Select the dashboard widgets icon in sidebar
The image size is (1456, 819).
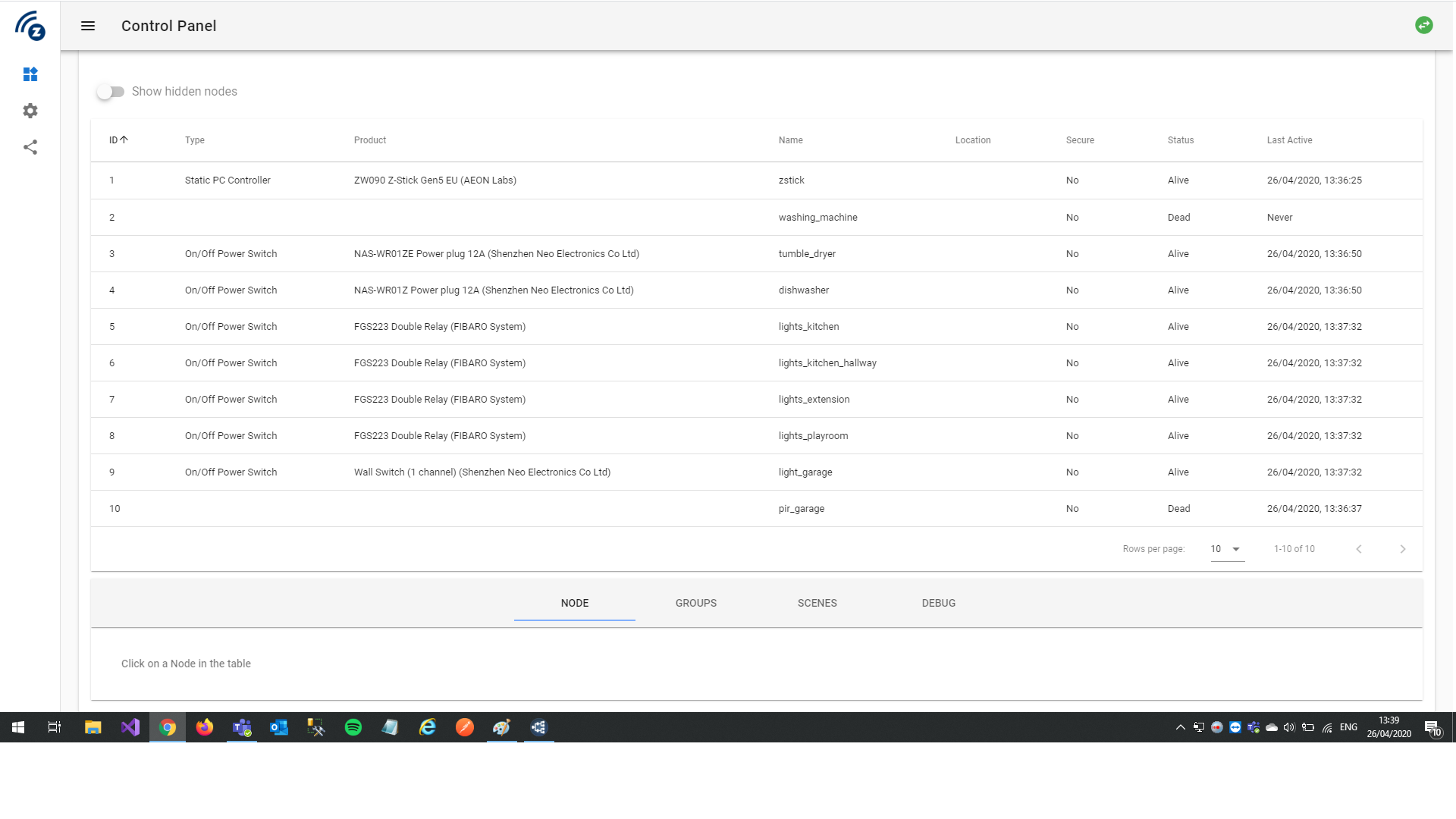point(30,74)
